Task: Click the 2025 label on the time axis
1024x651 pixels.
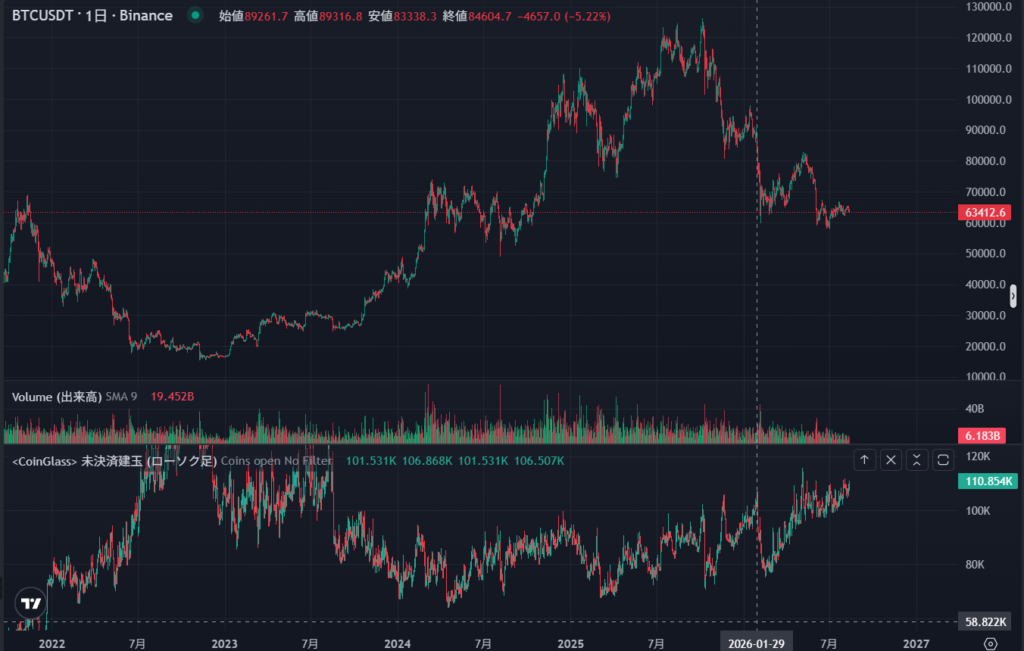Action: click(571, 644)
